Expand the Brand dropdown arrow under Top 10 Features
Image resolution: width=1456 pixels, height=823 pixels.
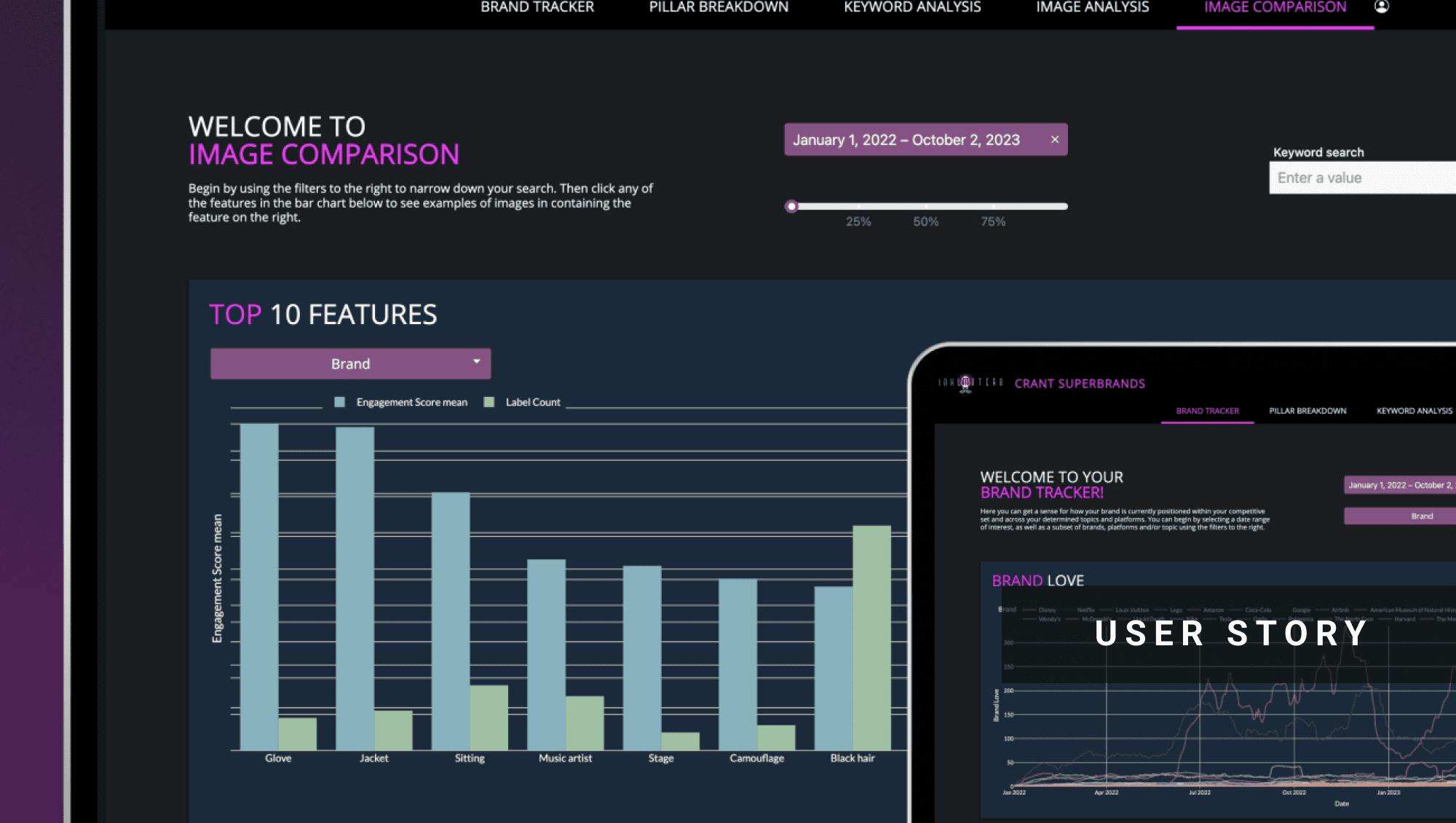(476, 362)
